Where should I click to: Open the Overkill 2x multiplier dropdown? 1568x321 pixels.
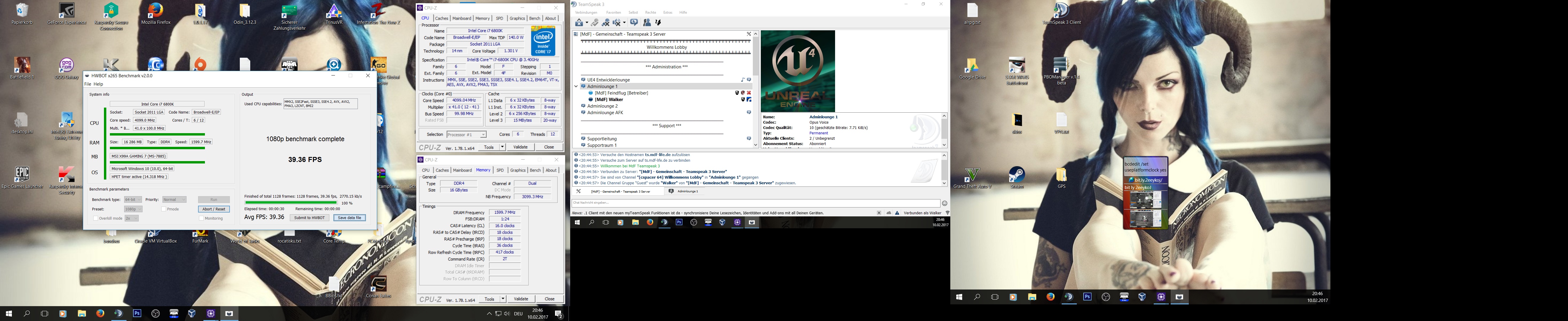point(132,218)
